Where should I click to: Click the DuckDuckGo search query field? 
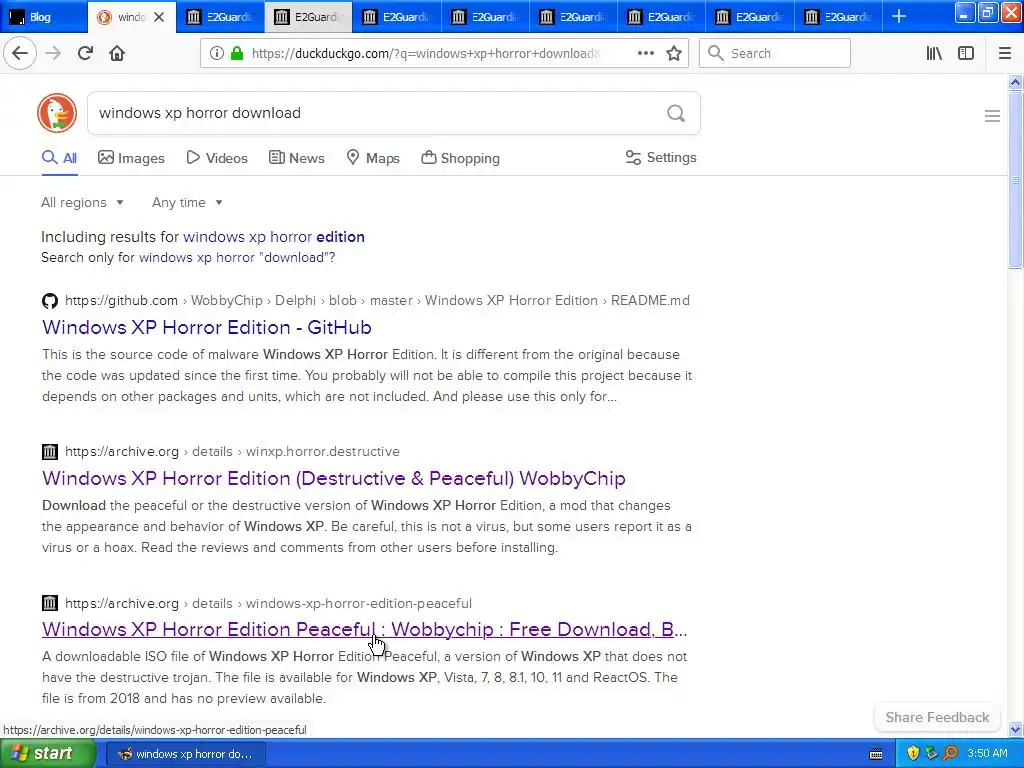tap(376, 113)
